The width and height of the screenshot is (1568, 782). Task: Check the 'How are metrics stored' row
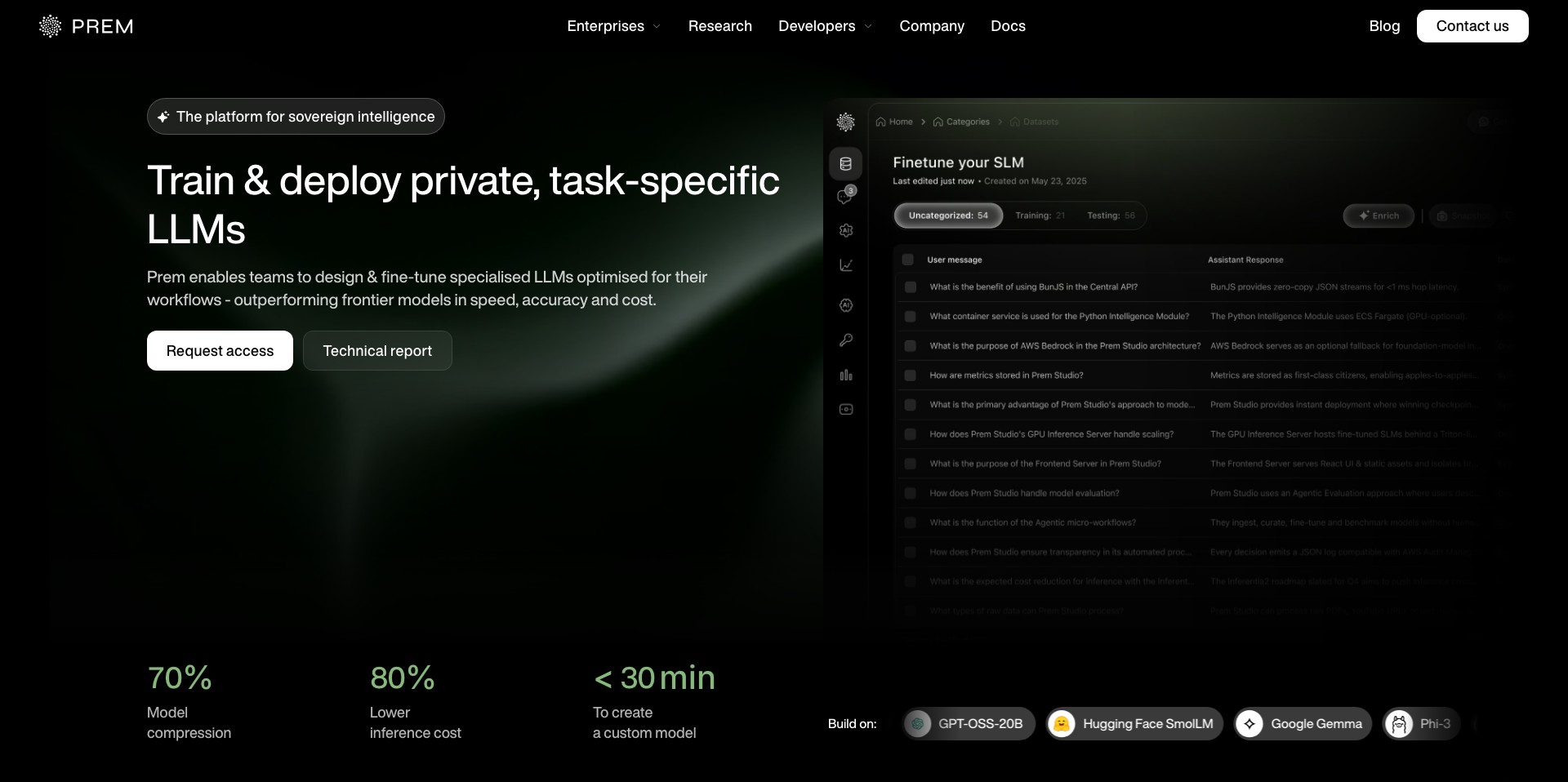tap(910, 375)
